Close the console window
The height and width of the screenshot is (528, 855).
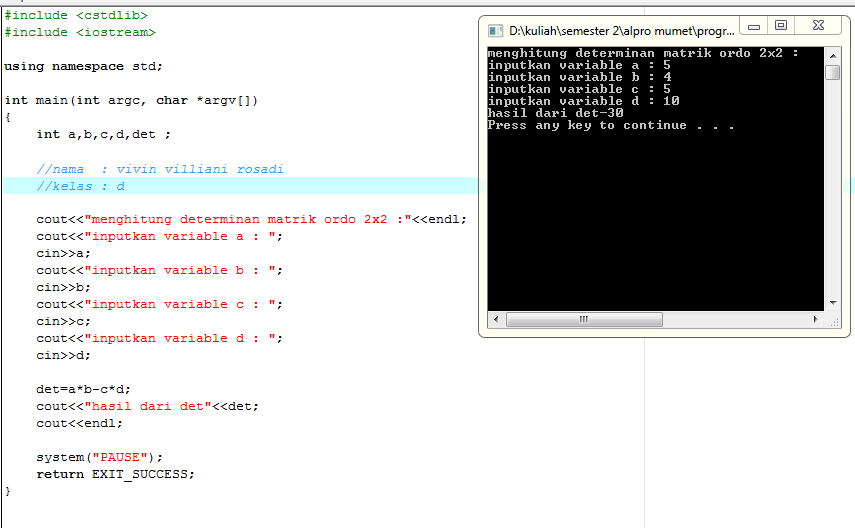point(818,26)
